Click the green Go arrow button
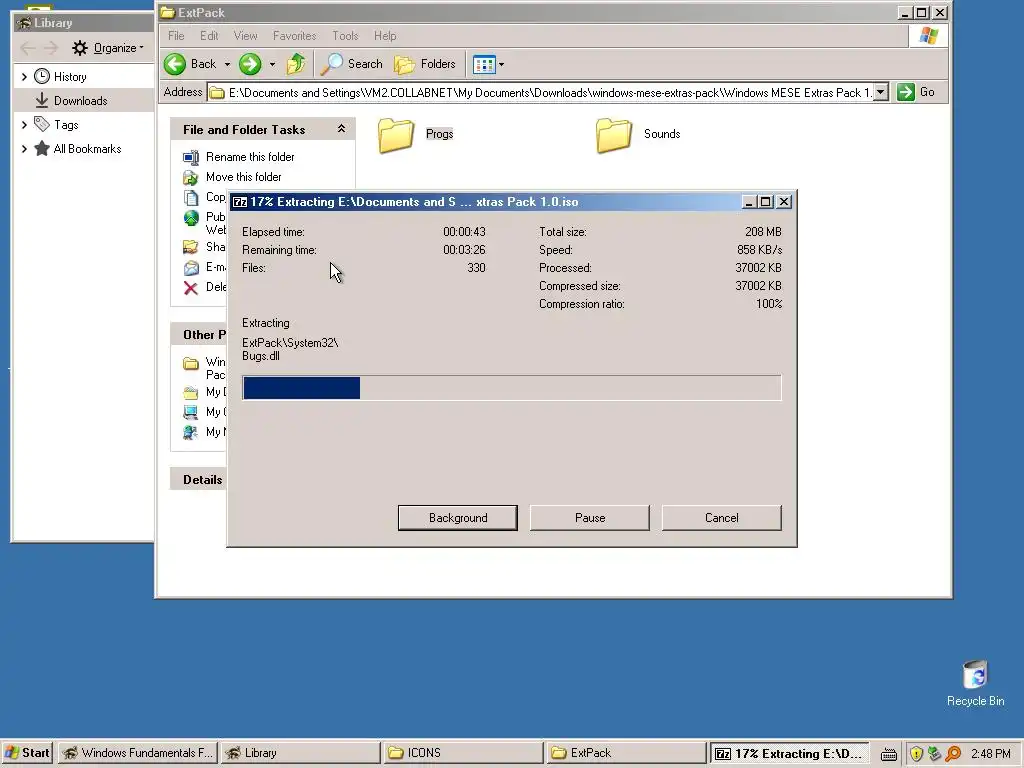The image size is (1024, 768). tap(906, 92)
